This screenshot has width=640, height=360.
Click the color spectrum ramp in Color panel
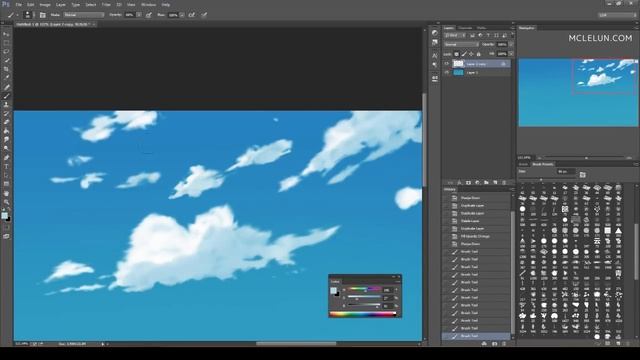pyautogui.click(x=363, y=314)
